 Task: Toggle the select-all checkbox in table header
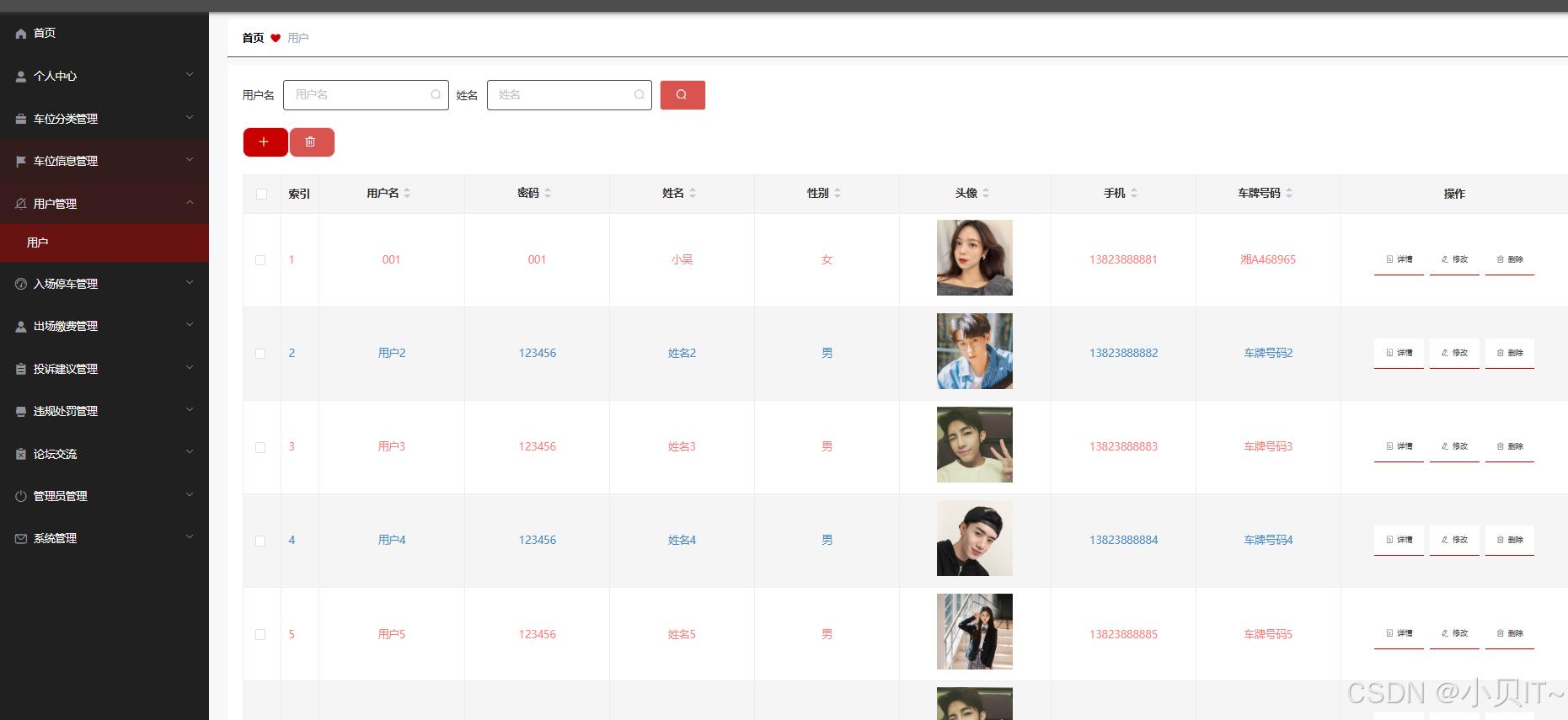click(x=261, y=195)
